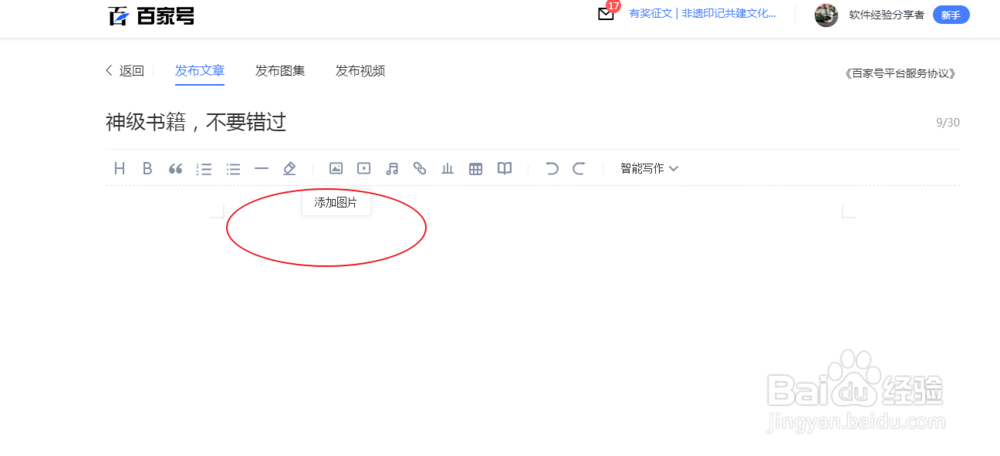1000x456 pixels.
Task: Open the 百家号平台服务协议 link
Action: pos(900,73)
